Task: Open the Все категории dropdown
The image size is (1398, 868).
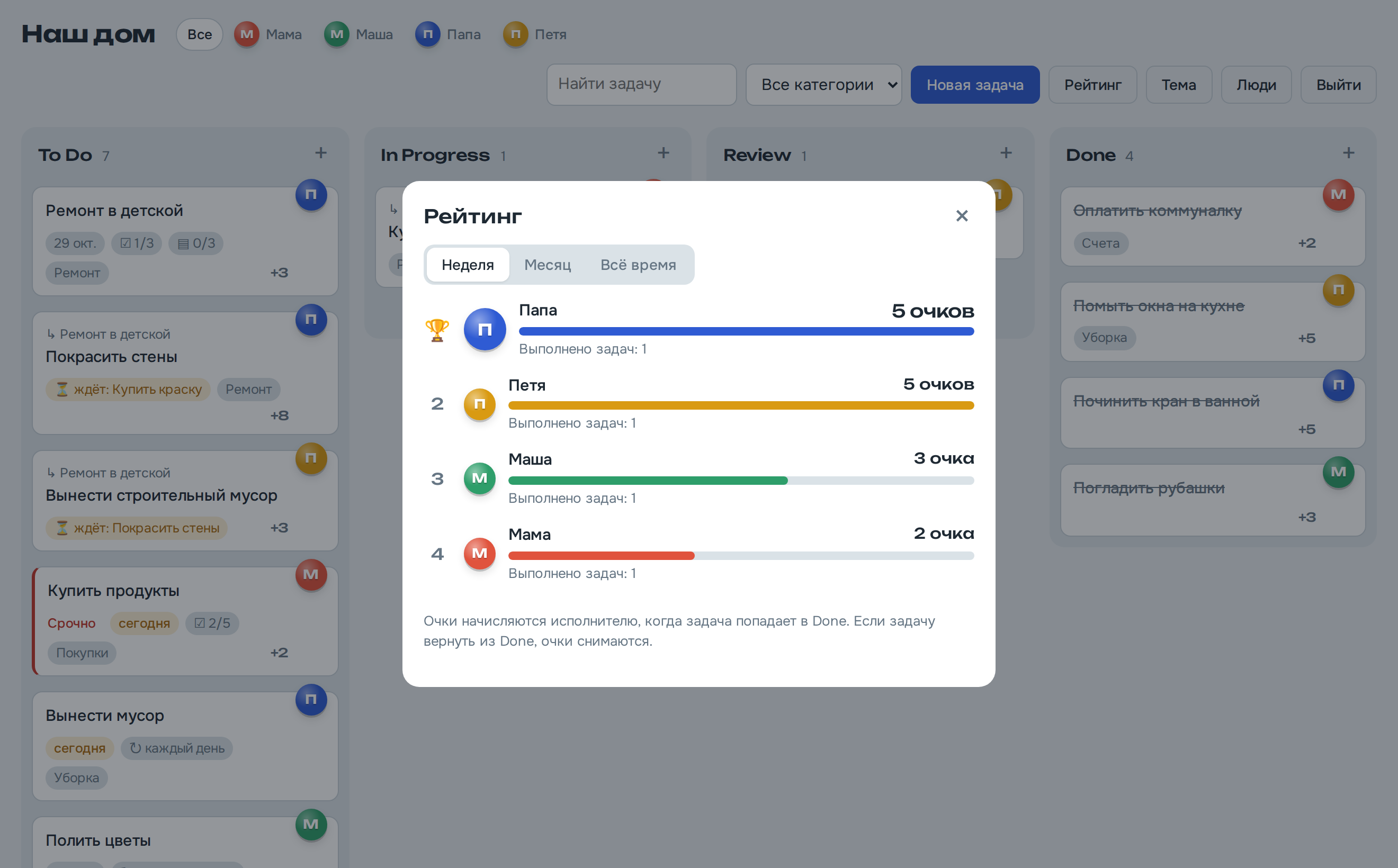Action: point(823,84)
